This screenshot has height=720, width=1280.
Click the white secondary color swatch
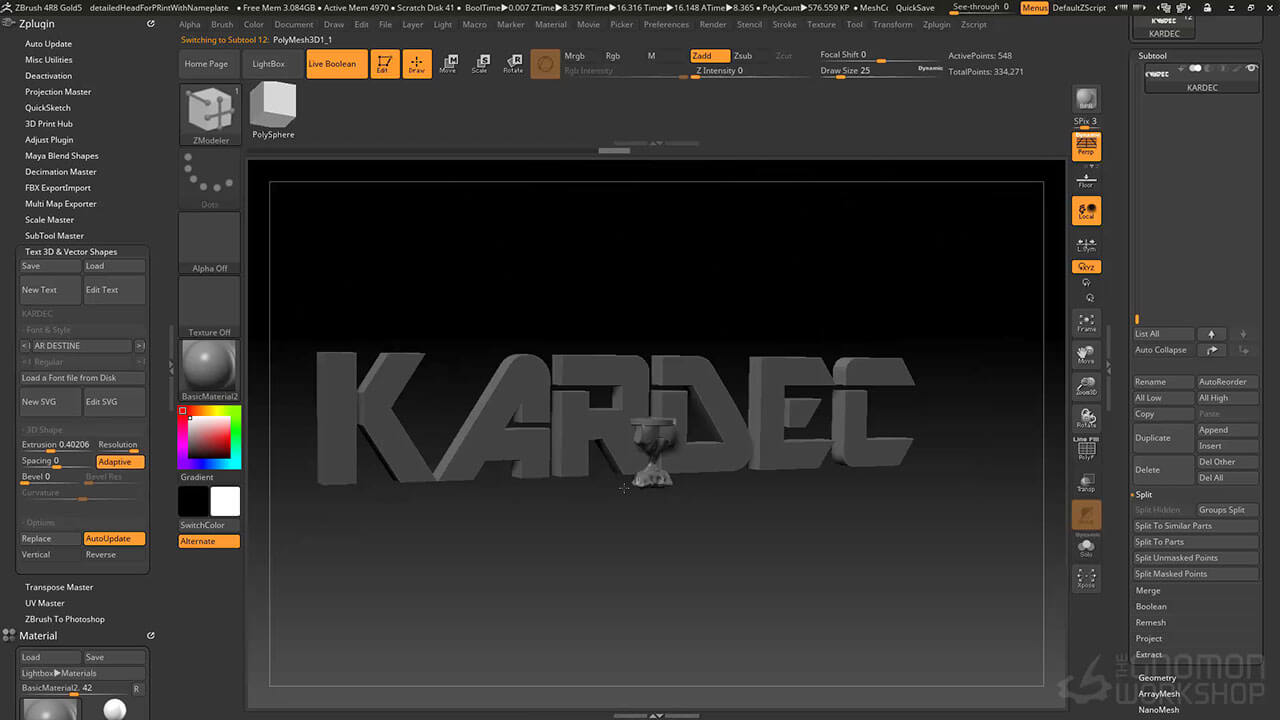coord(225,501)
